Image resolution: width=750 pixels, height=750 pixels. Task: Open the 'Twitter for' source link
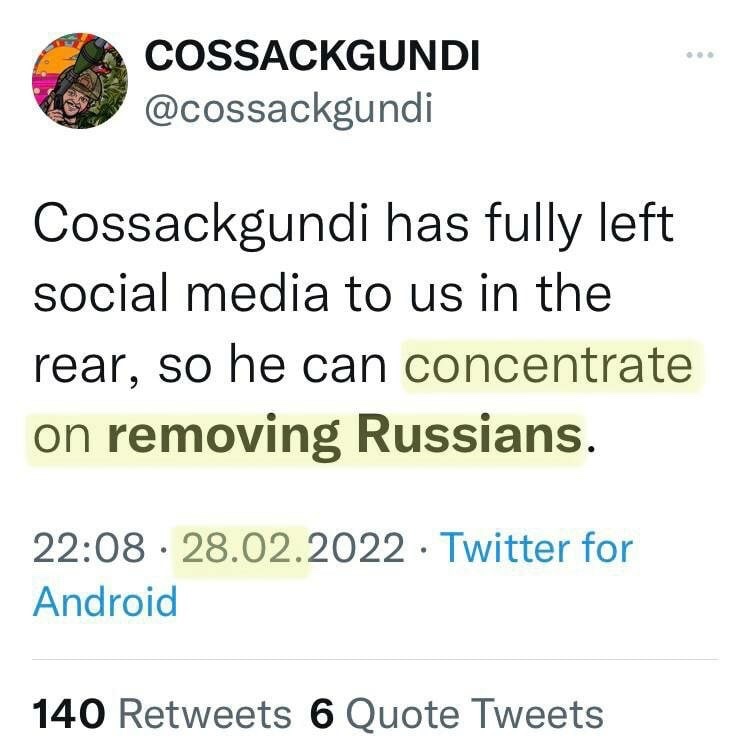click(536, 549)
